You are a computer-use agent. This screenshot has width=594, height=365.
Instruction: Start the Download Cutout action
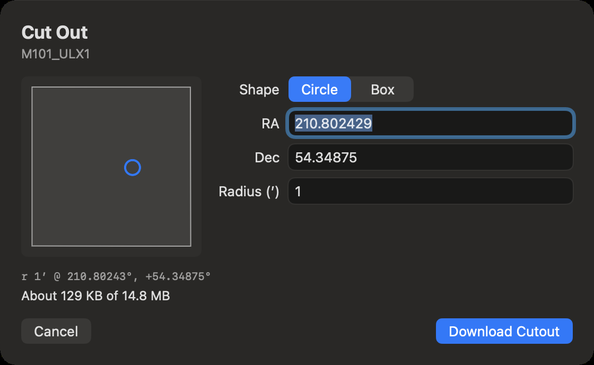[504, 331]
